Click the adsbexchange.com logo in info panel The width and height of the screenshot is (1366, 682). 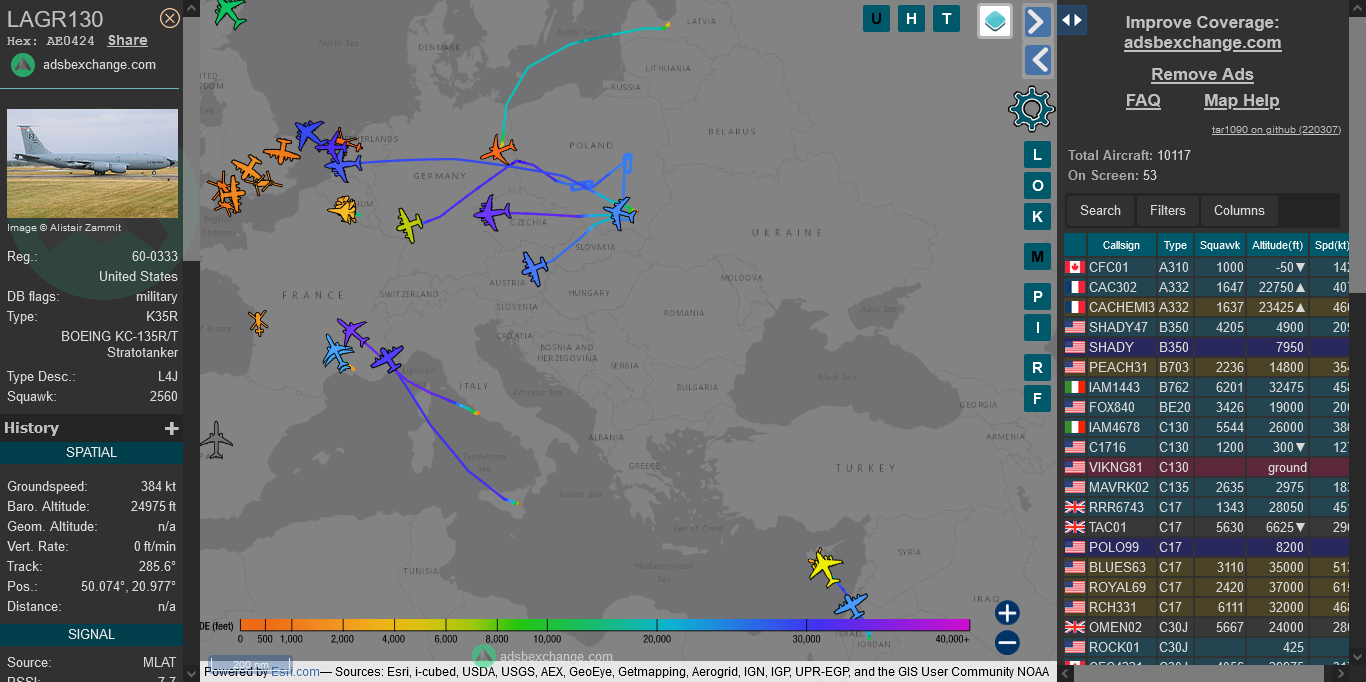pos(23,65)
